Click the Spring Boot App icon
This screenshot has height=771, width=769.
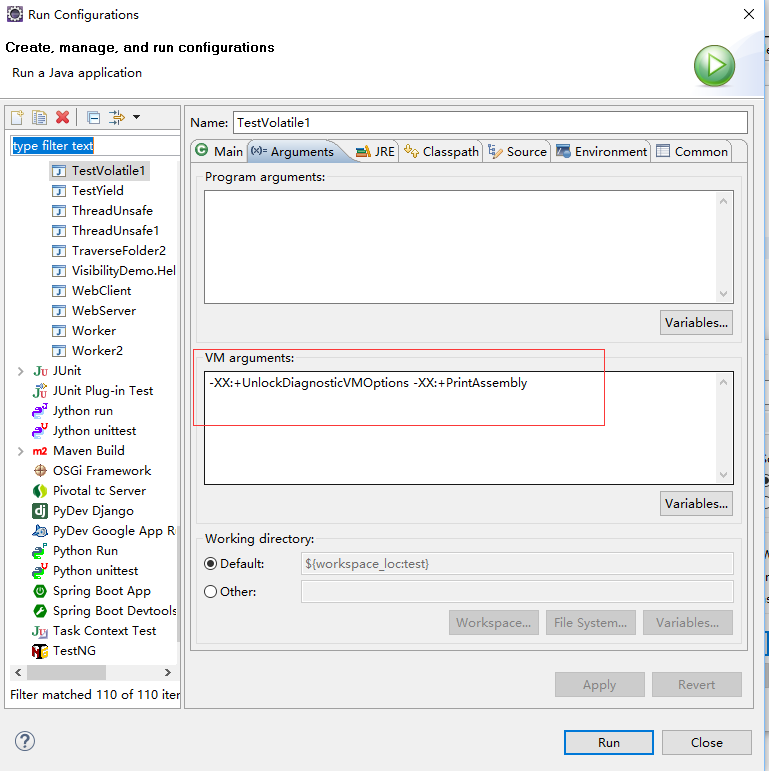(x=40, y=591)
